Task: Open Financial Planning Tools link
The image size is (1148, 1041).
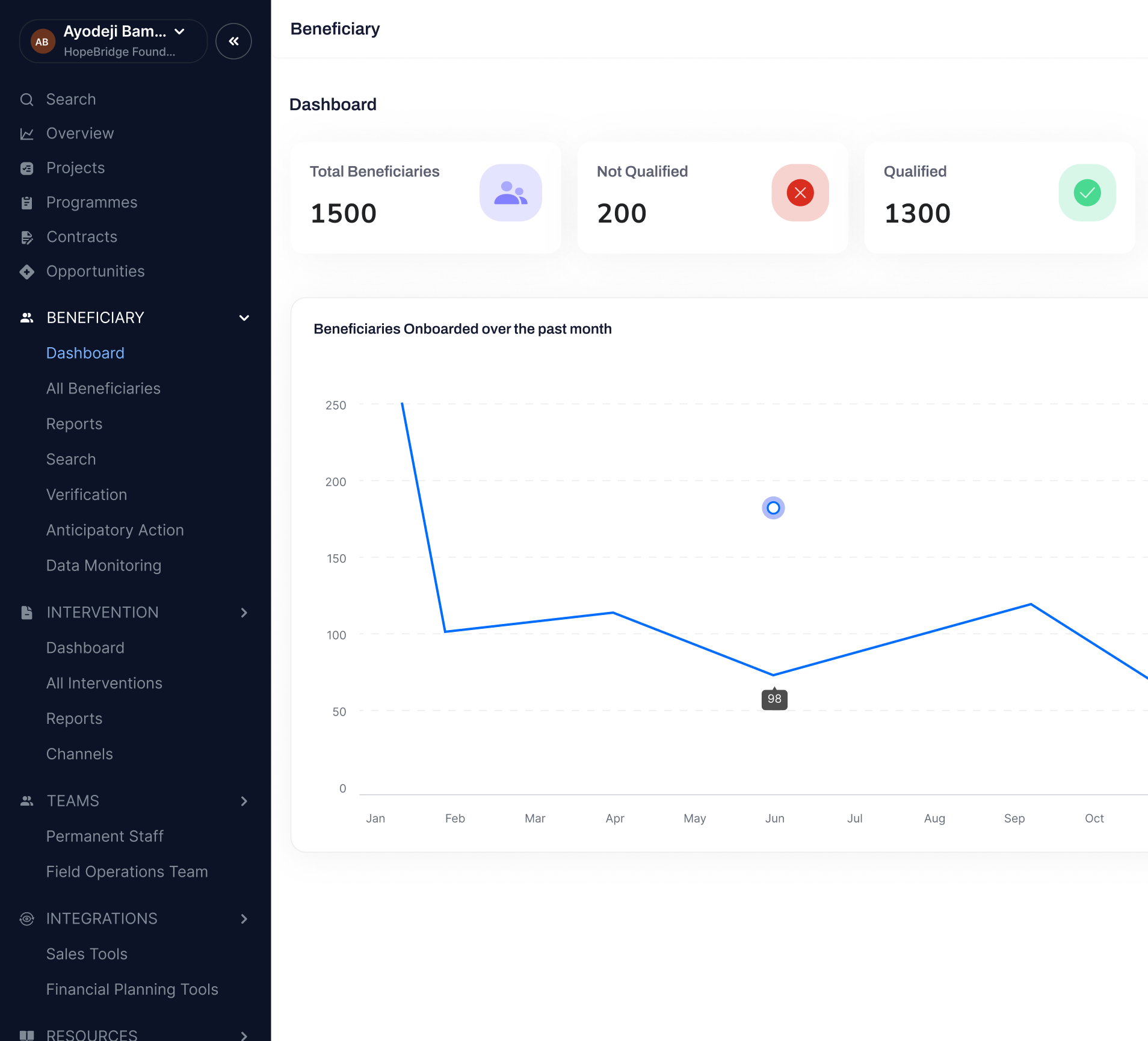Action: [x=132, y=990]
